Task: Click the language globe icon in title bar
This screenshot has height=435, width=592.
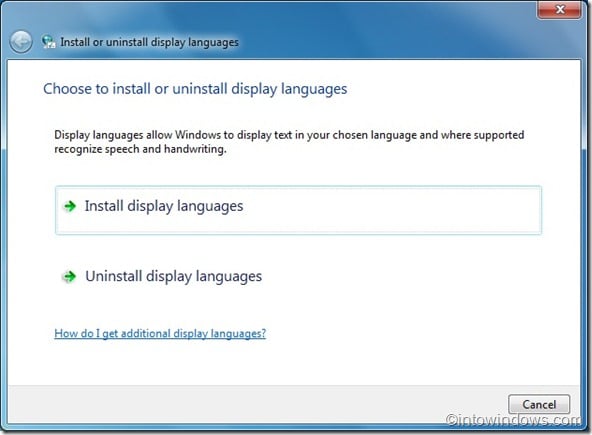Action: click(49, 42)
